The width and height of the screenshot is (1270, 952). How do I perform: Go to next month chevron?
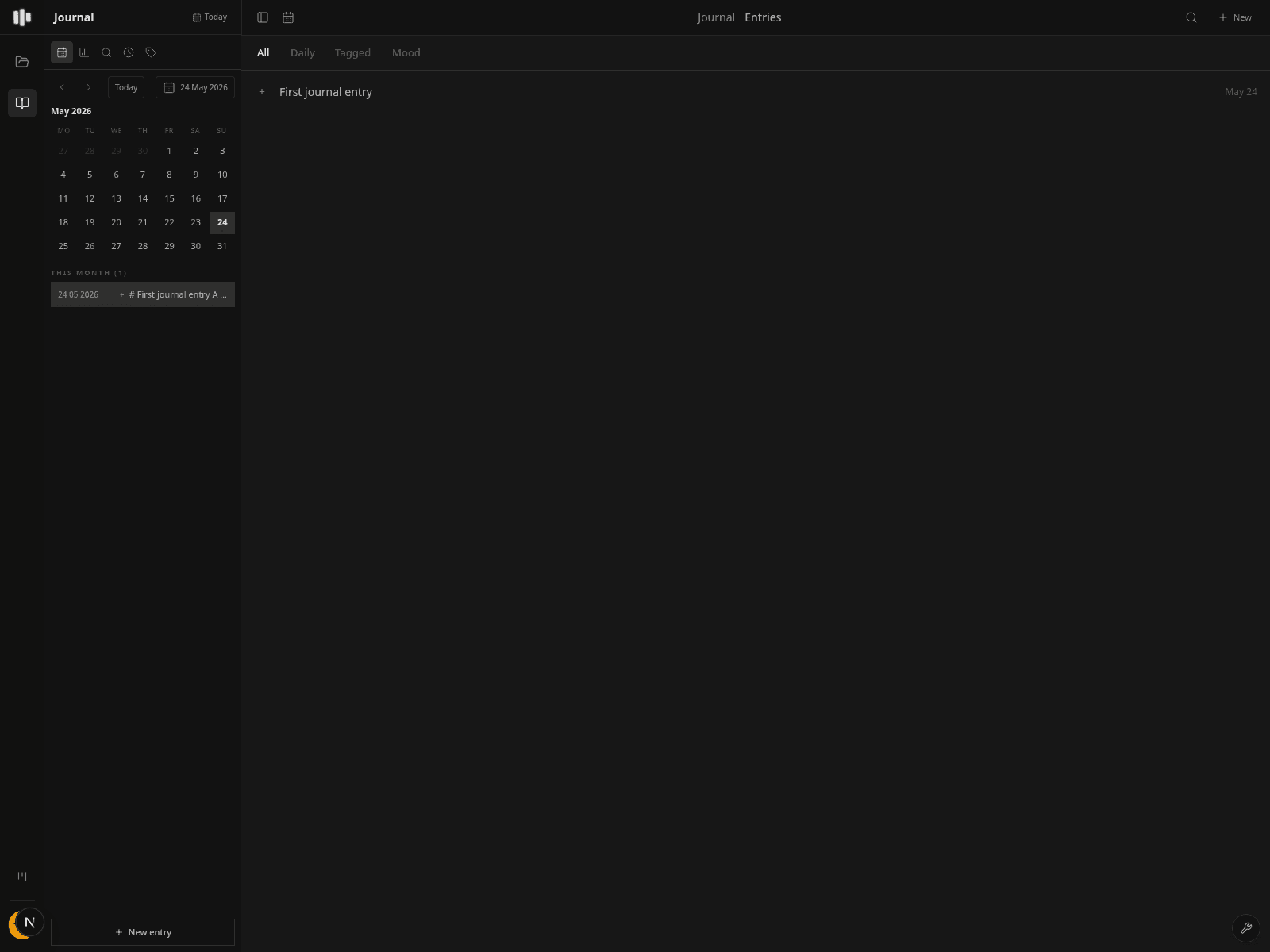point(89,87)
